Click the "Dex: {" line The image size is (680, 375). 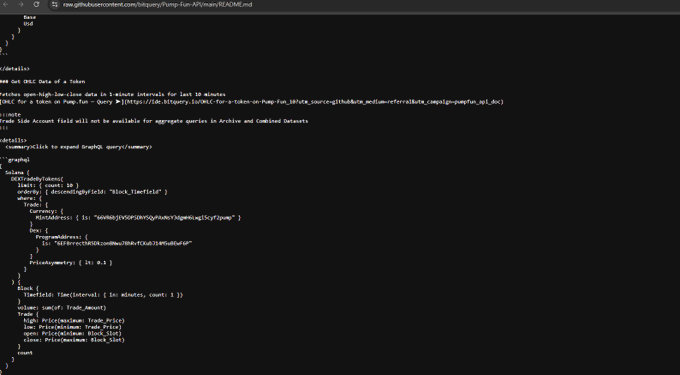[x=39, y=230]
